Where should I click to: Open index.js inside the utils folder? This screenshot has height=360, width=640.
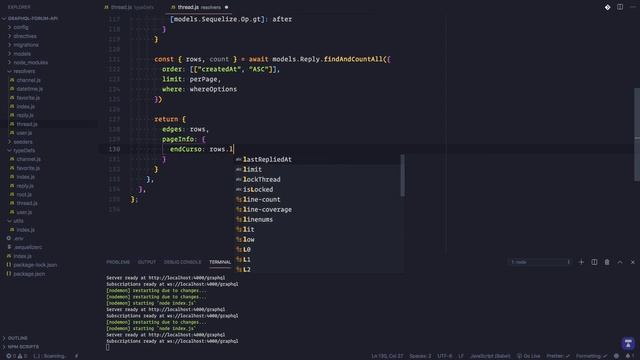click(x=25, y=230)
